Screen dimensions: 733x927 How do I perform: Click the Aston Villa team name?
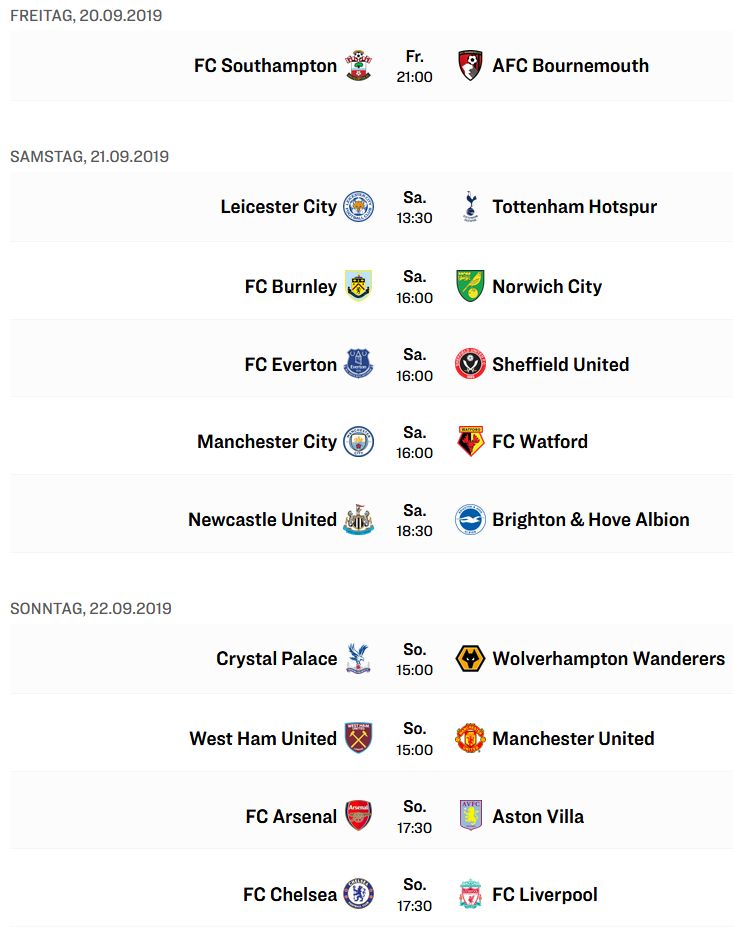click(539, 816)
